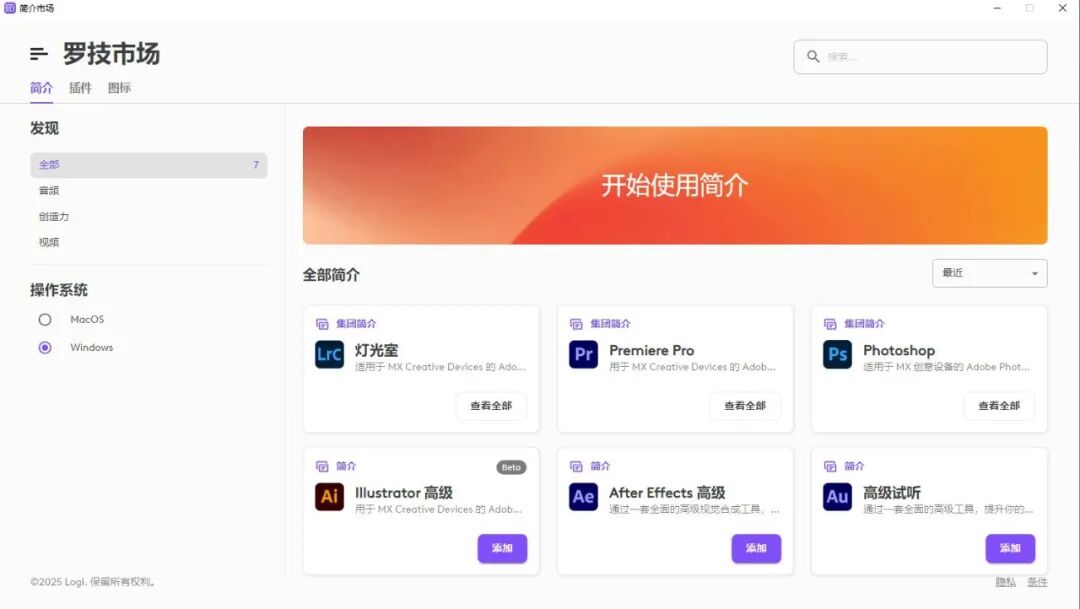
Task: Select the 视频 category filter
Action: 49,242
